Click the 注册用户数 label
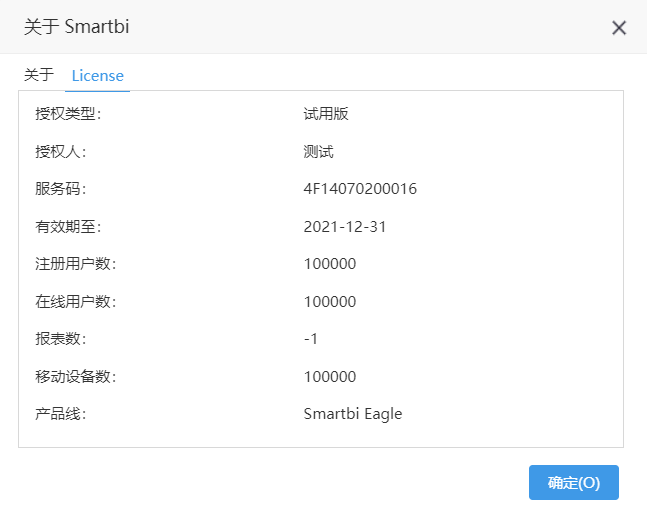This screenshot has height=515, width=647. click(76, 264)
